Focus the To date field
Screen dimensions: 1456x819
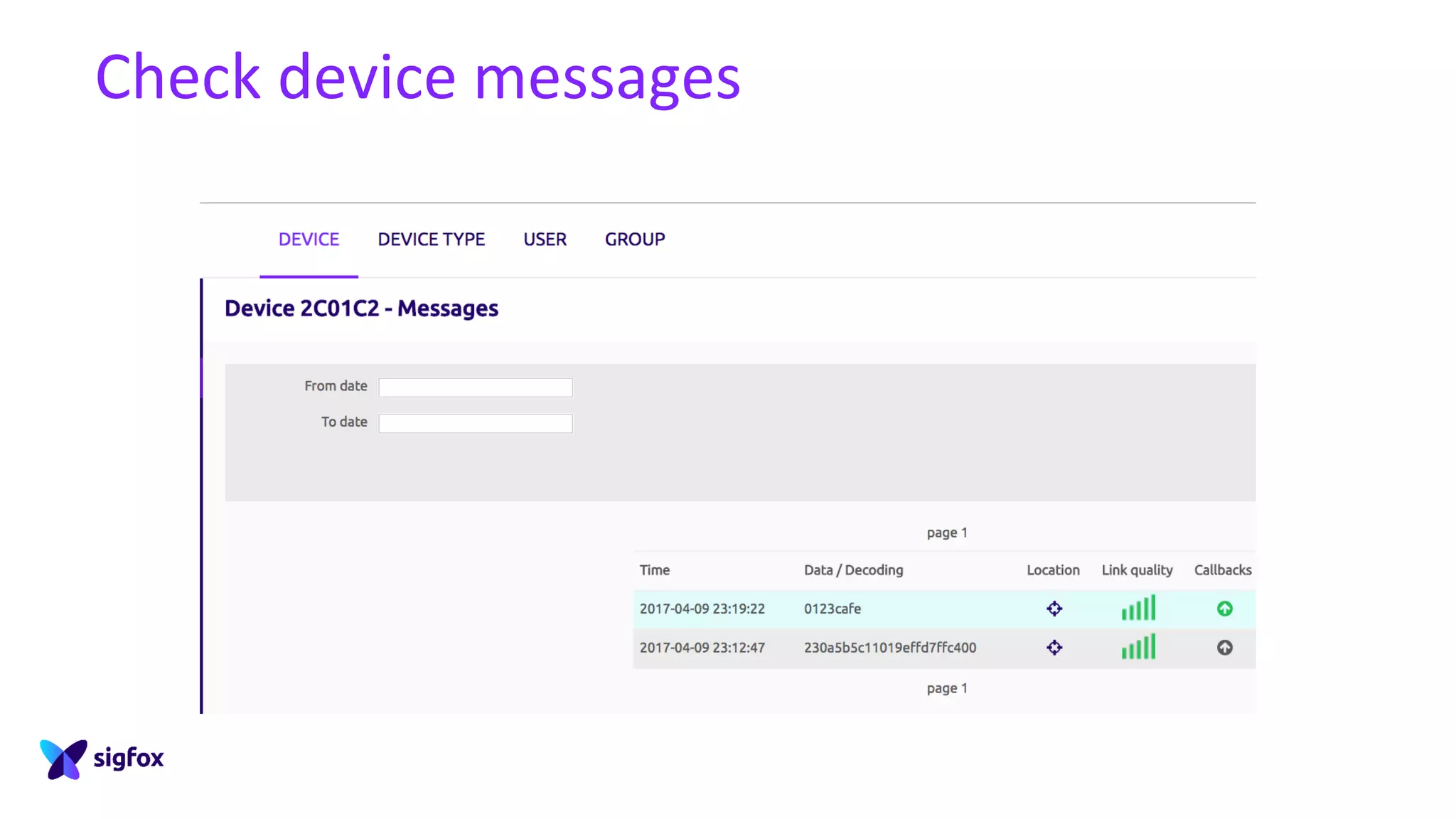coord(476,424)
